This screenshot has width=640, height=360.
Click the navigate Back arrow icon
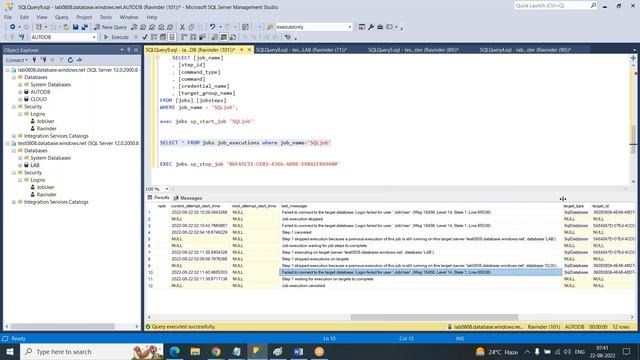[13, 27]
